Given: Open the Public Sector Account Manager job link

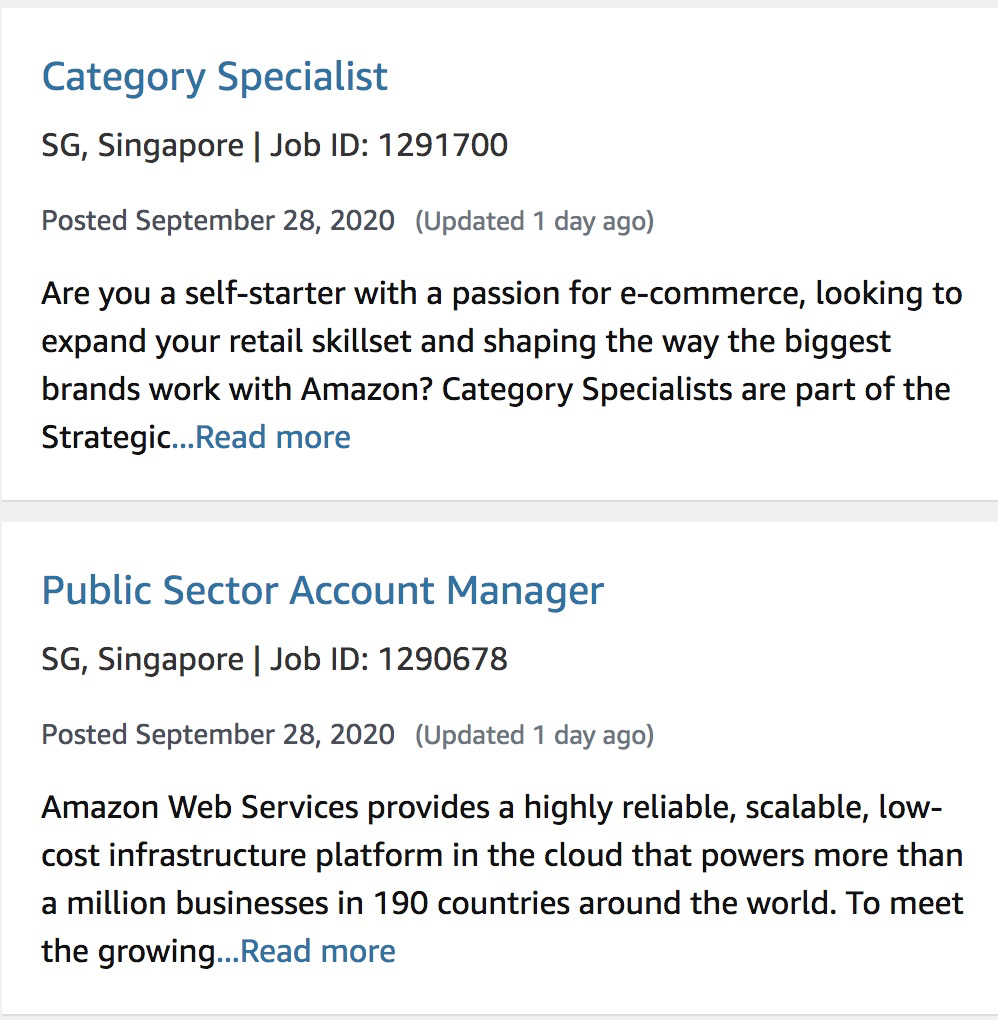Looking at the screenshot, I should coord(322,591).
